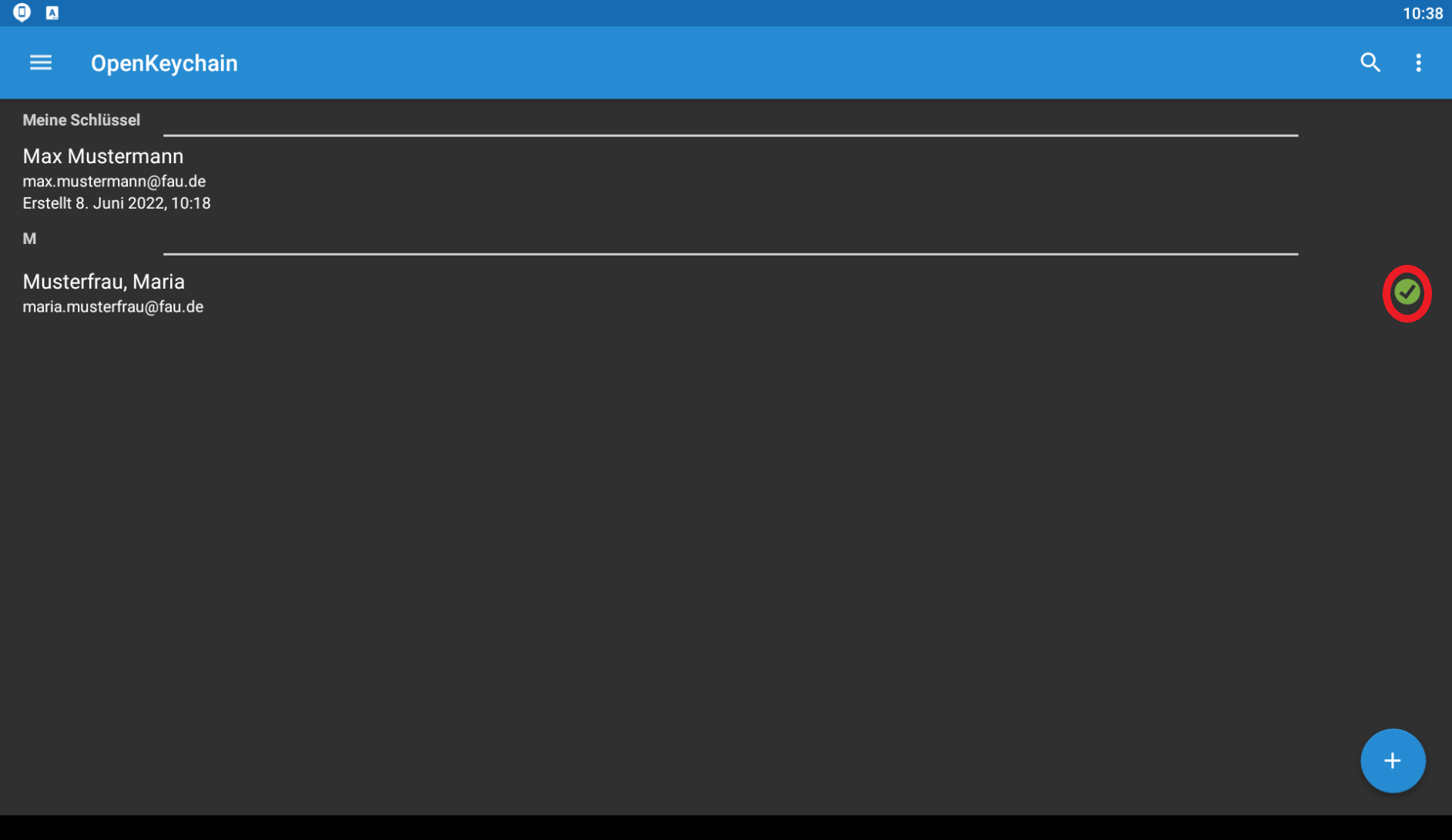Select the maria.musterfrau@fau.de email line

(112, 307)
